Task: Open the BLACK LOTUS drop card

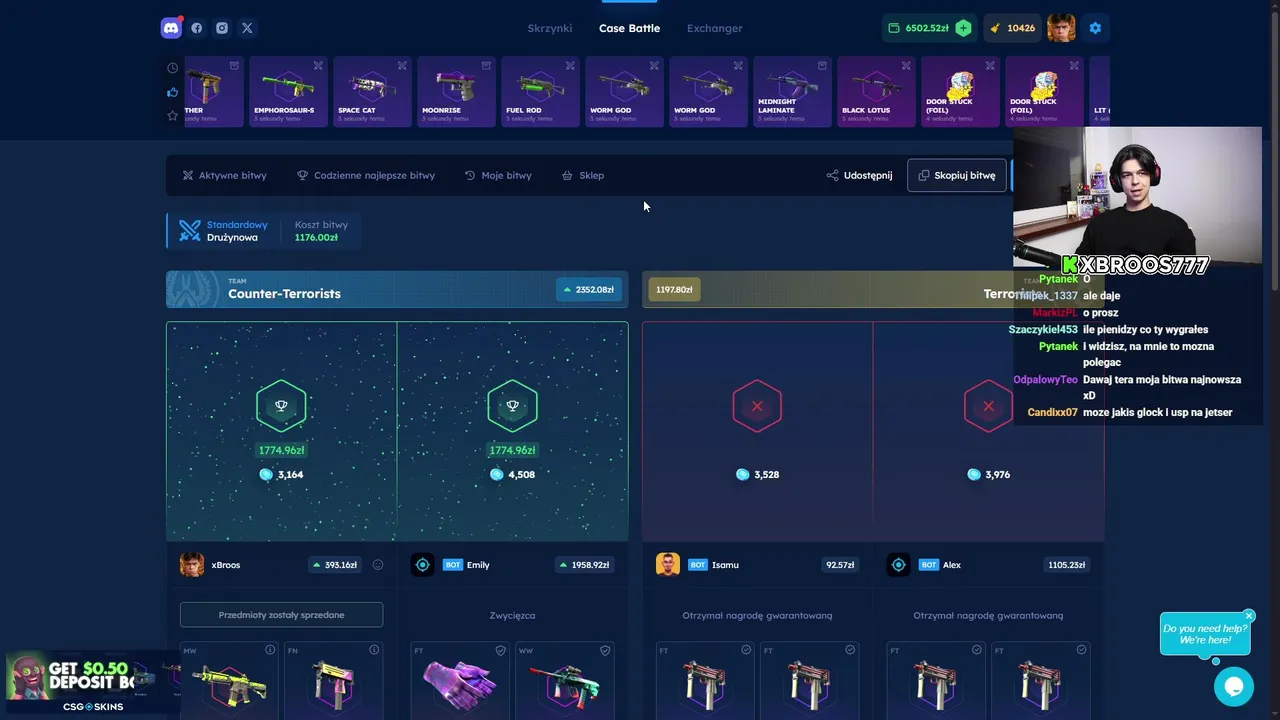Action: [x=876, y=92]
